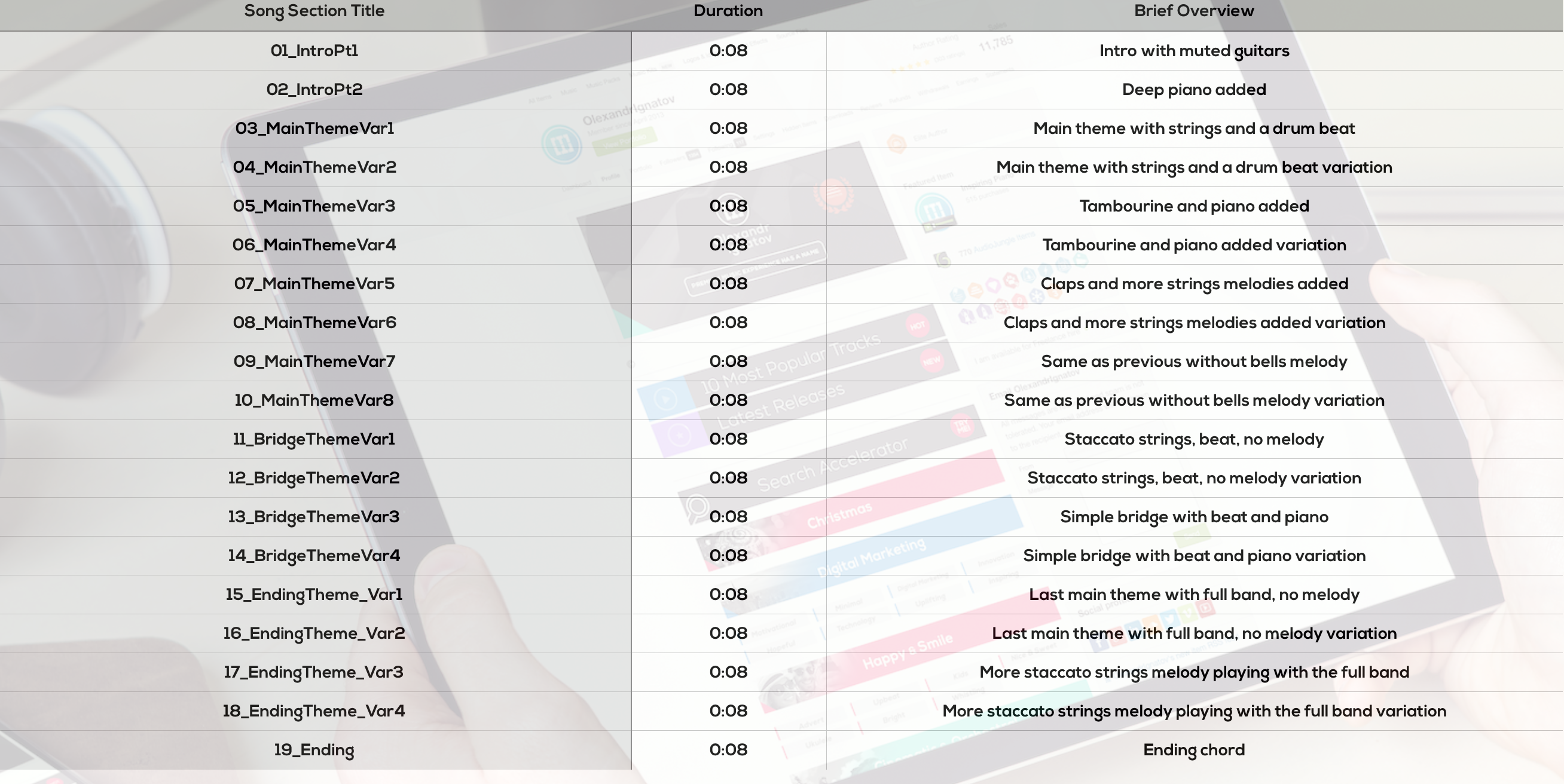Click the 0:08 duration of 02_IntroPt2

[x=728, y=90]
